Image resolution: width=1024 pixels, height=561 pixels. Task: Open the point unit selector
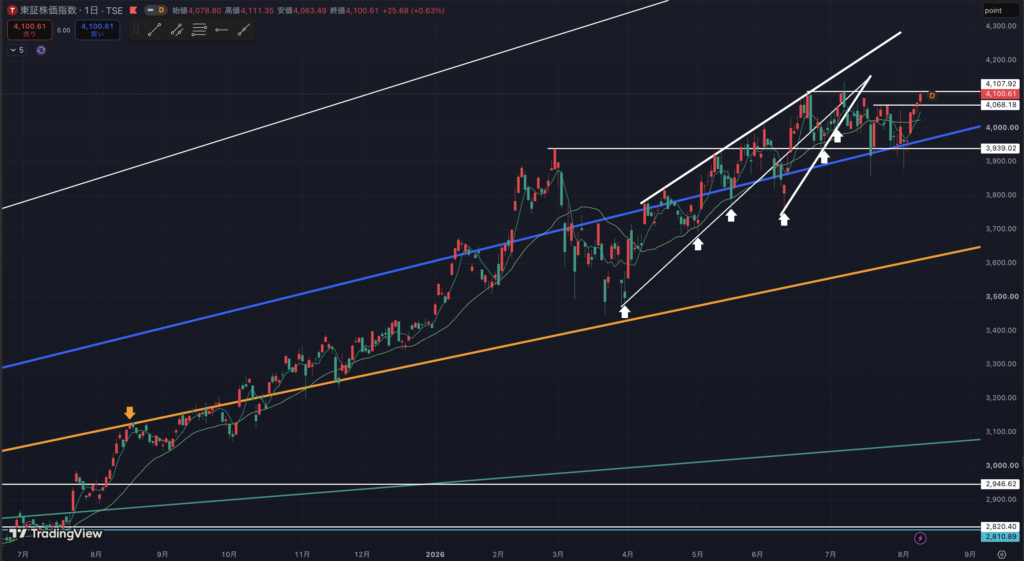[1001, 10]
